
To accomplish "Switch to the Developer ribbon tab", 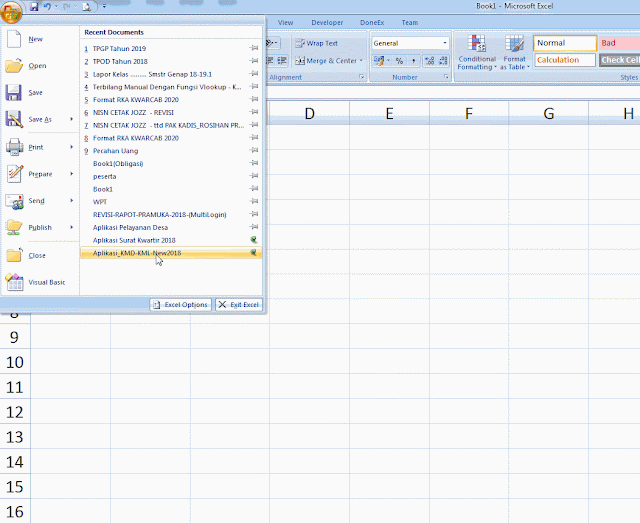I will coord(327,23).
